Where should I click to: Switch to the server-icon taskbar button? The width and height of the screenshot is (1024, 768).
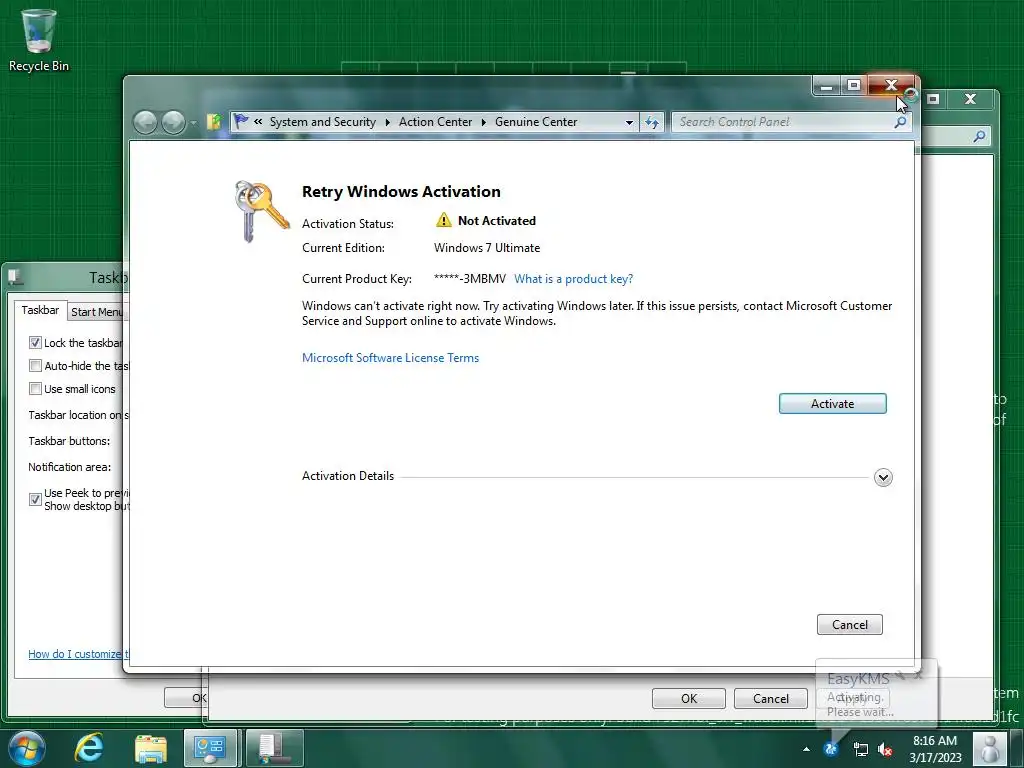274,748
